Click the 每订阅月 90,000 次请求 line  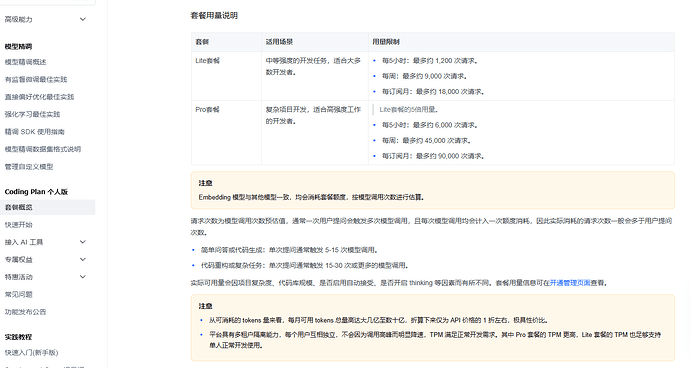point(433,156)
